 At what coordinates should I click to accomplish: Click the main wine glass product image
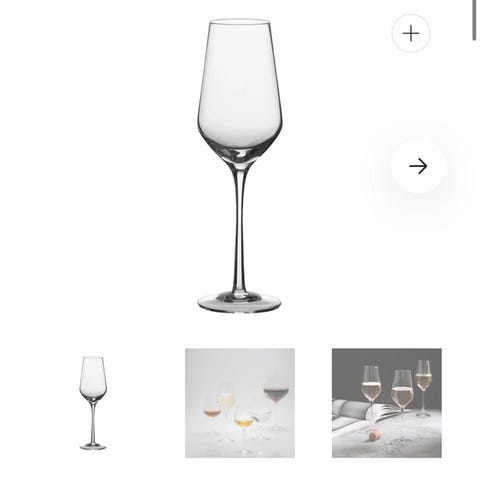[x=239, y=166]
